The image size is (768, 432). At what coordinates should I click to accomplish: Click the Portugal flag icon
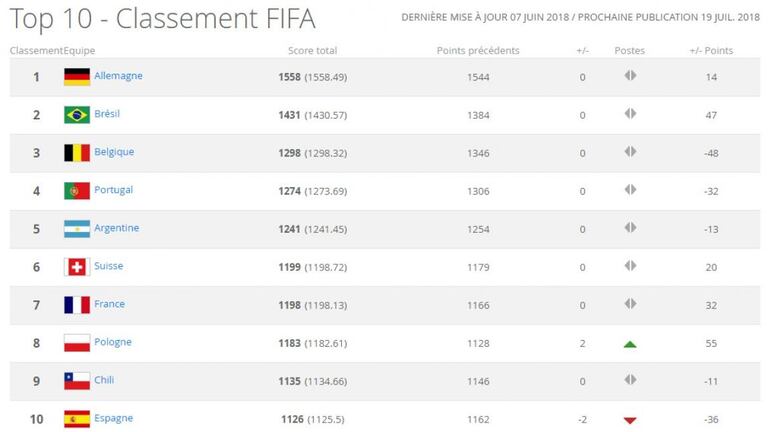(77, 191)
